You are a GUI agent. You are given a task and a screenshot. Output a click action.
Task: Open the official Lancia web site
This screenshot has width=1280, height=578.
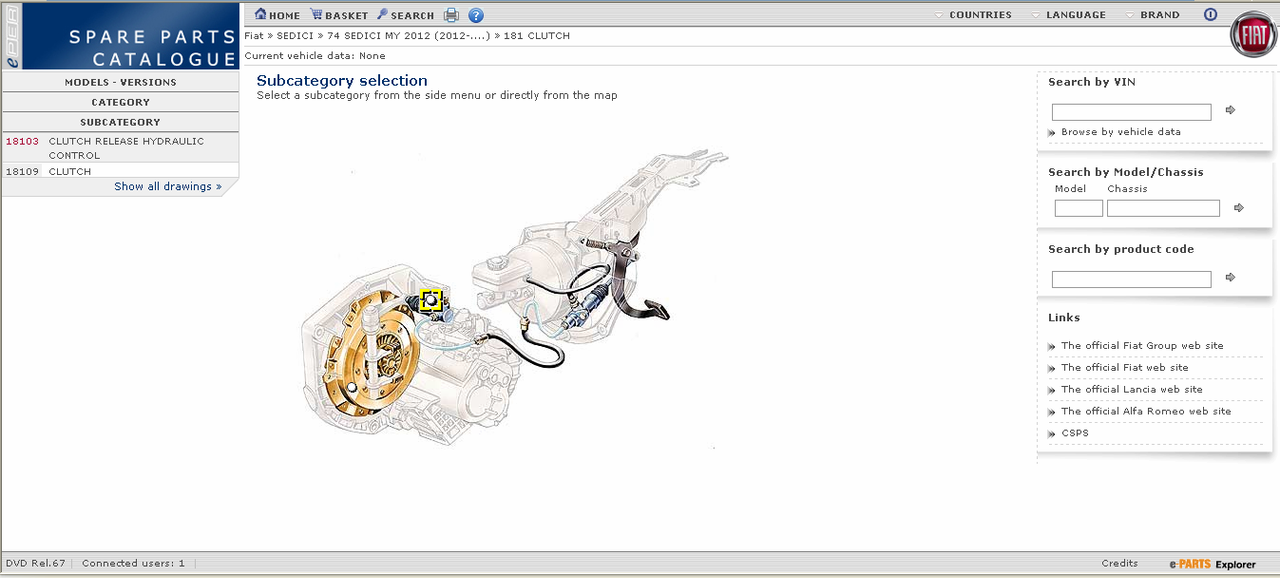click(x=1132, y=390)
